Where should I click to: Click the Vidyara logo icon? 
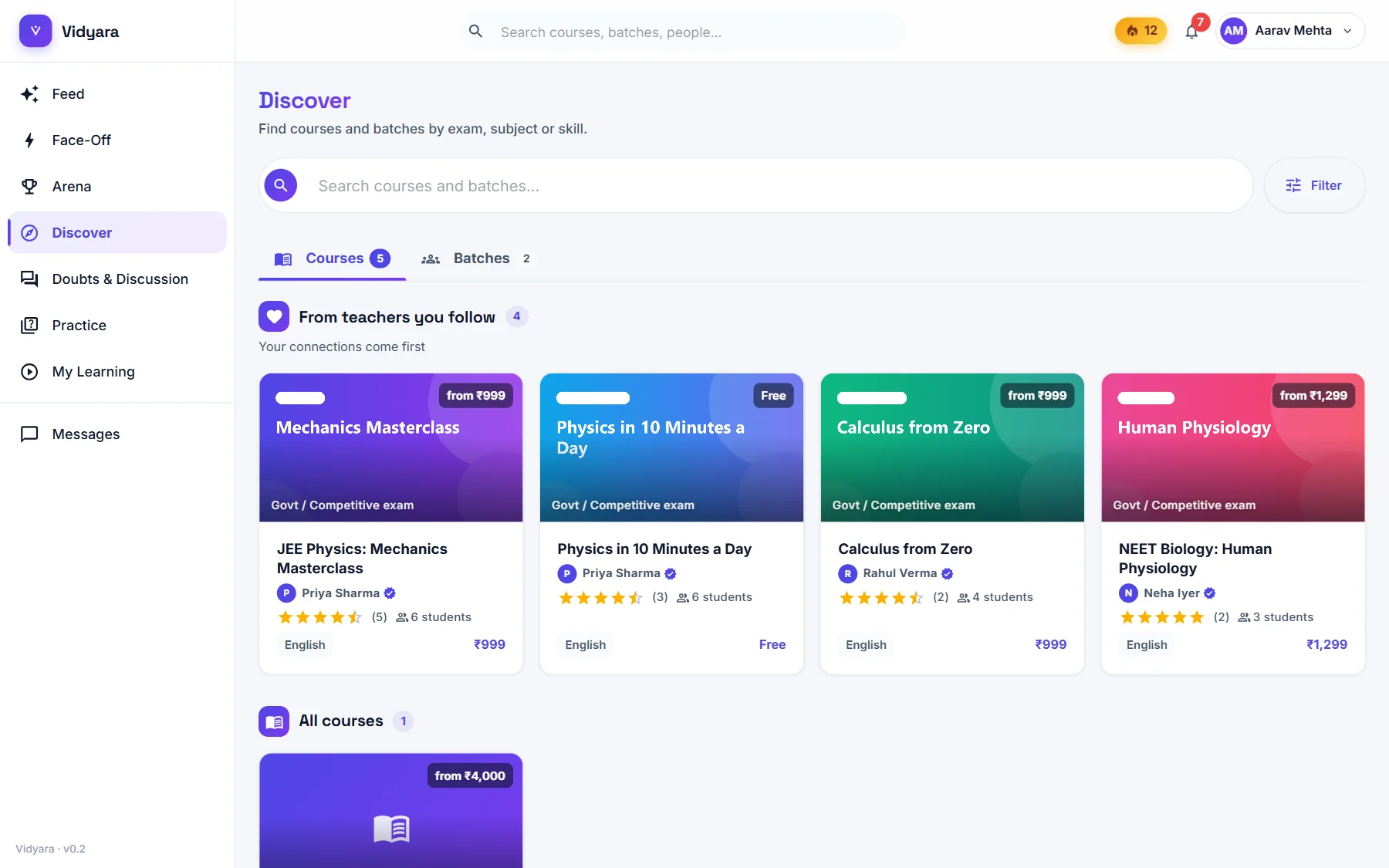tap(35, 31)
